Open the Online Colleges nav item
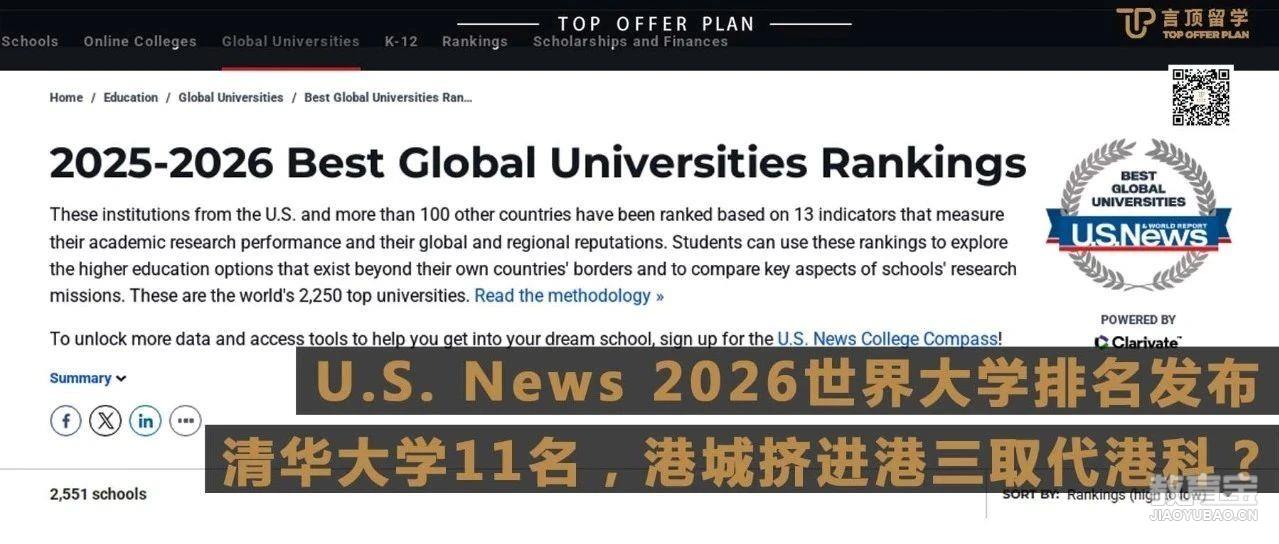The image size is (1279, 544). [140, 41]
